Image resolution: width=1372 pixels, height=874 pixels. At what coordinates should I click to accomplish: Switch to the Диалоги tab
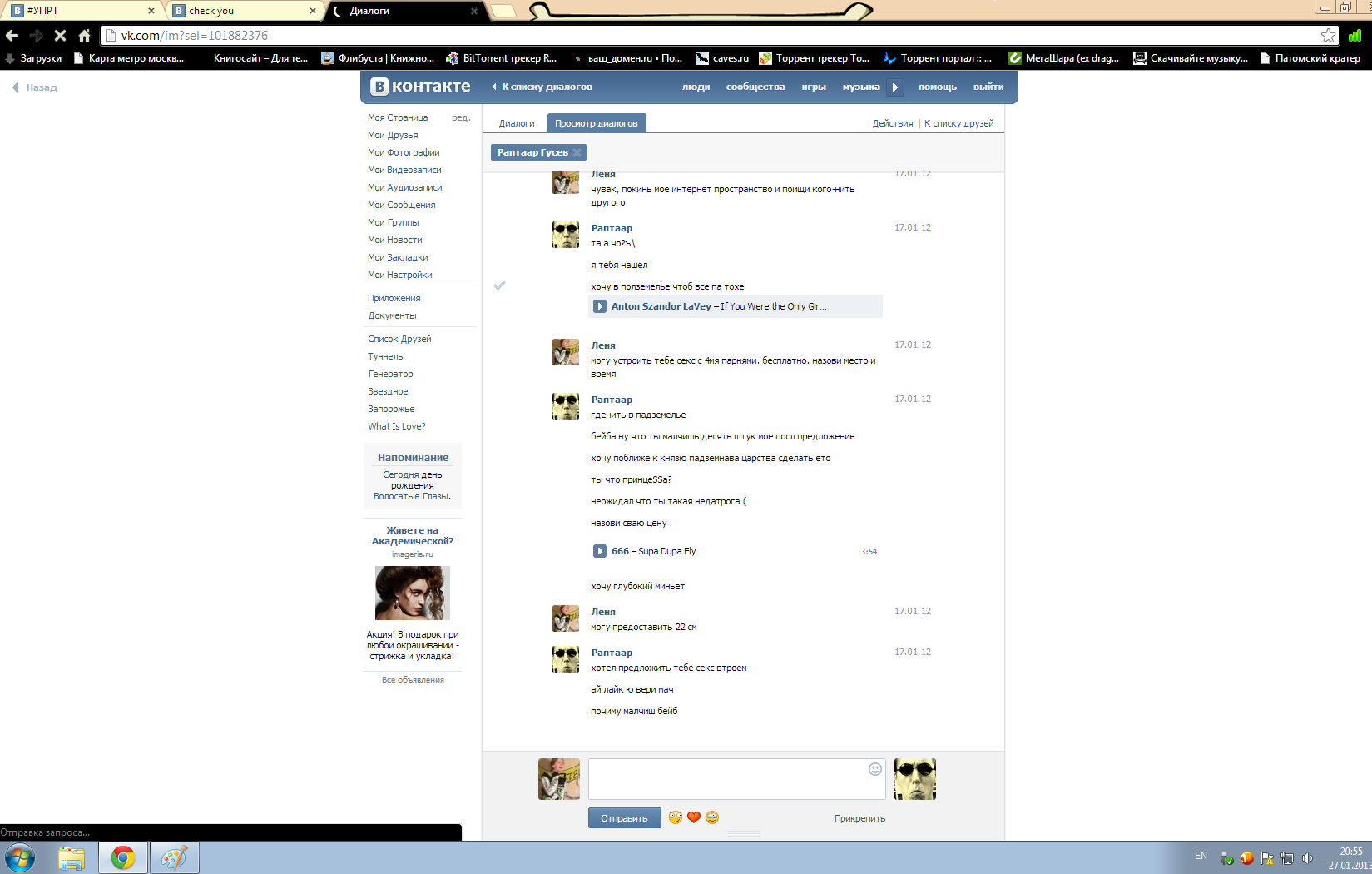(x=517, y=123)
